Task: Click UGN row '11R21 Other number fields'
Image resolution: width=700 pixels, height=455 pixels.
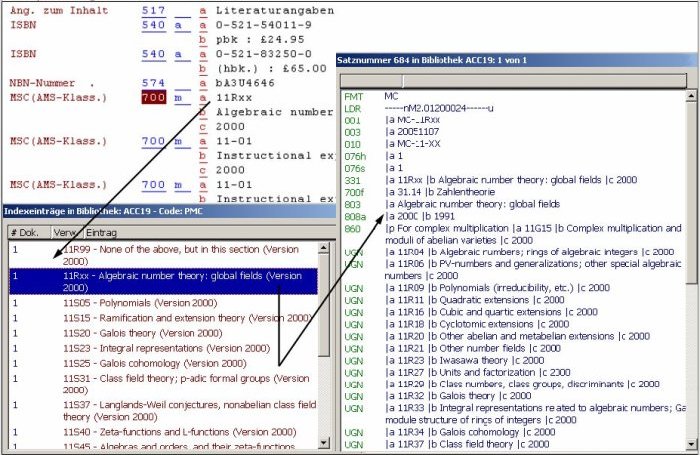Action: pos(513,348)
